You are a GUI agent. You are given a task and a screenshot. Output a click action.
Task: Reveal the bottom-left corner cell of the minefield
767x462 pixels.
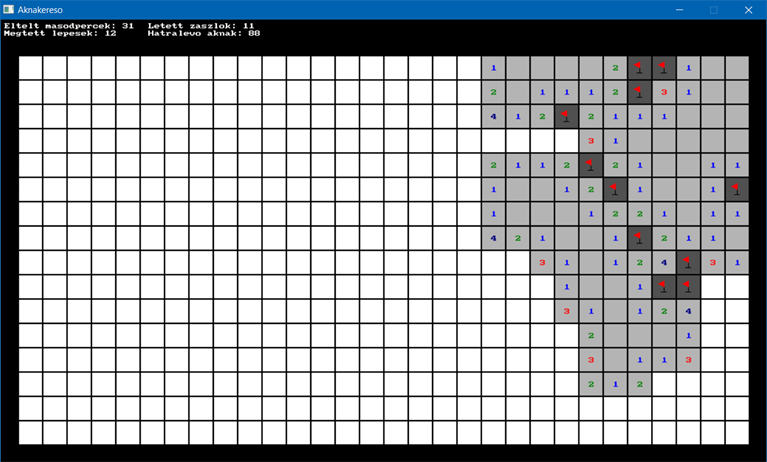coord(30,432)
